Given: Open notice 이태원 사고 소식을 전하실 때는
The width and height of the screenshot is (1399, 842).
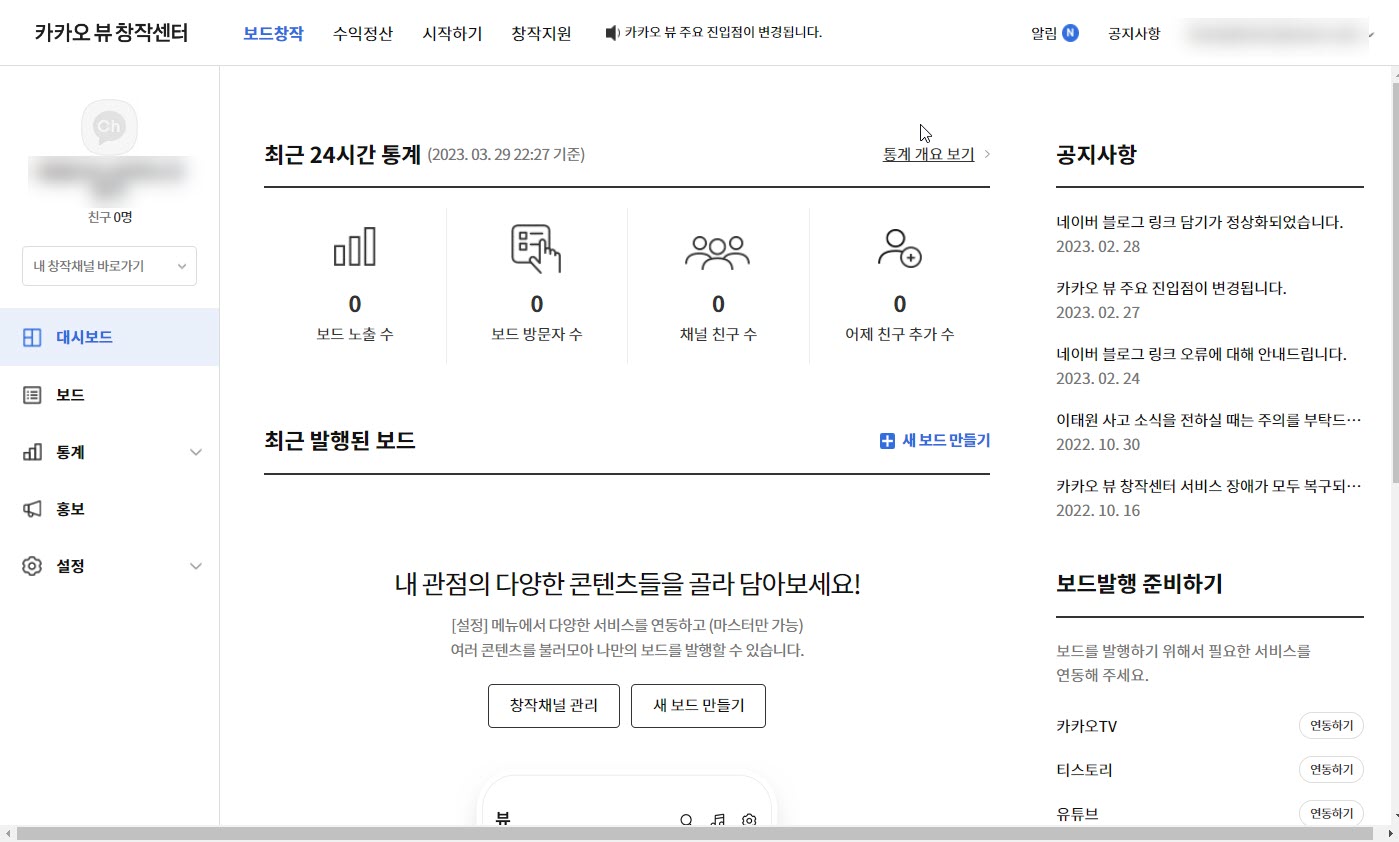Looking at the screenshot, I should [x=1209, y=421].
